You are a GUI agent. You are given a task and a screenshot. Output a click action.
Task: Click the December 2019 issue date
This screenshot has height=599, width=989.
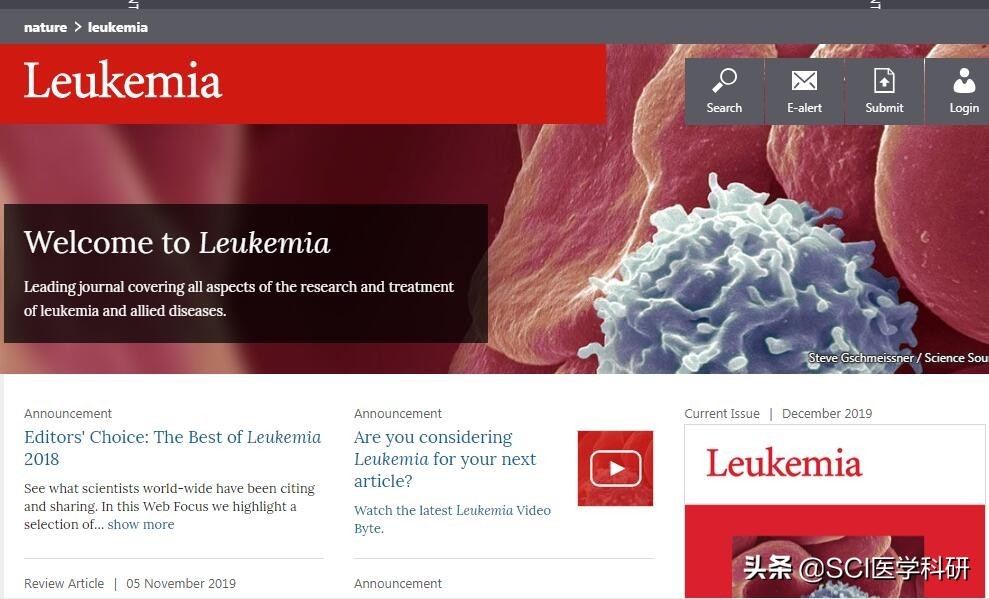[x=827, y=414]
